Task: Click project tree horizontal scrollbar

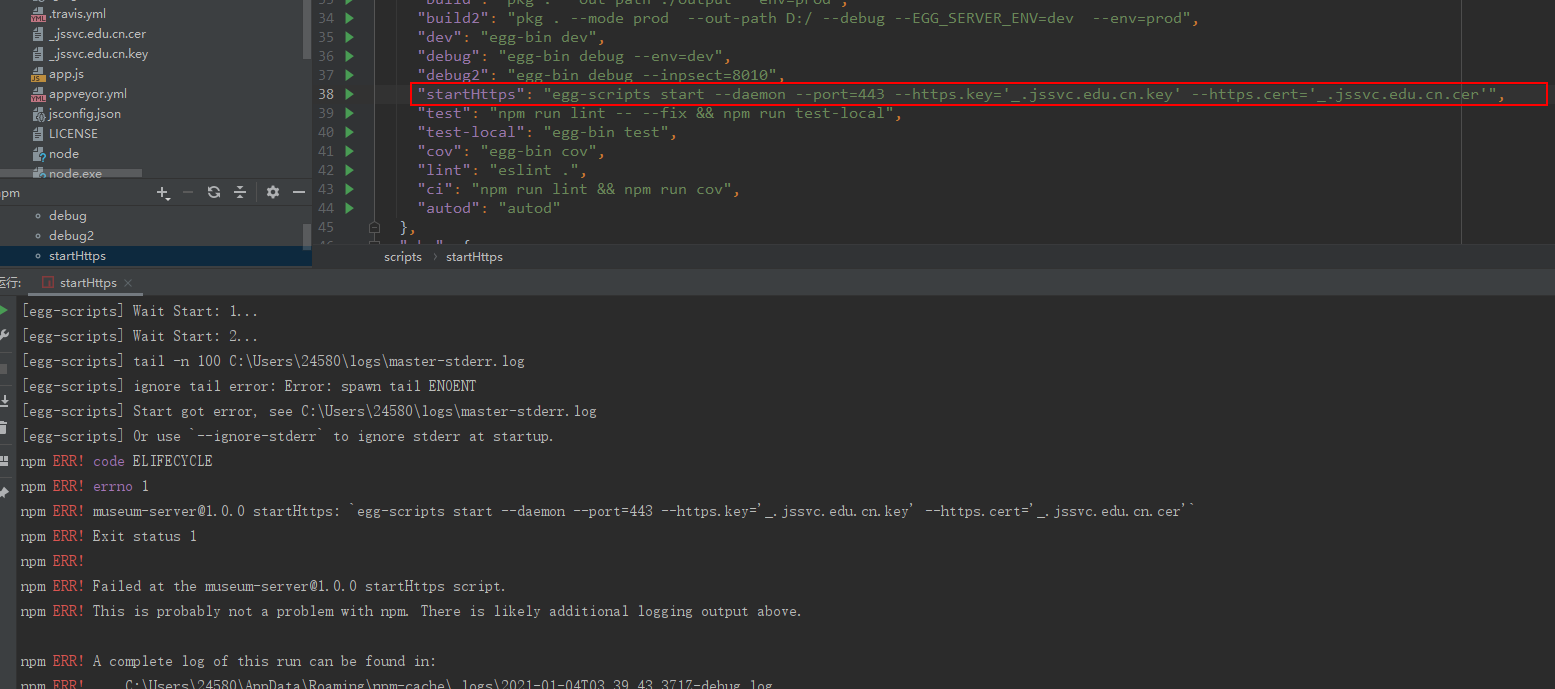Action: pyautogui.click(x=71, y=174)
